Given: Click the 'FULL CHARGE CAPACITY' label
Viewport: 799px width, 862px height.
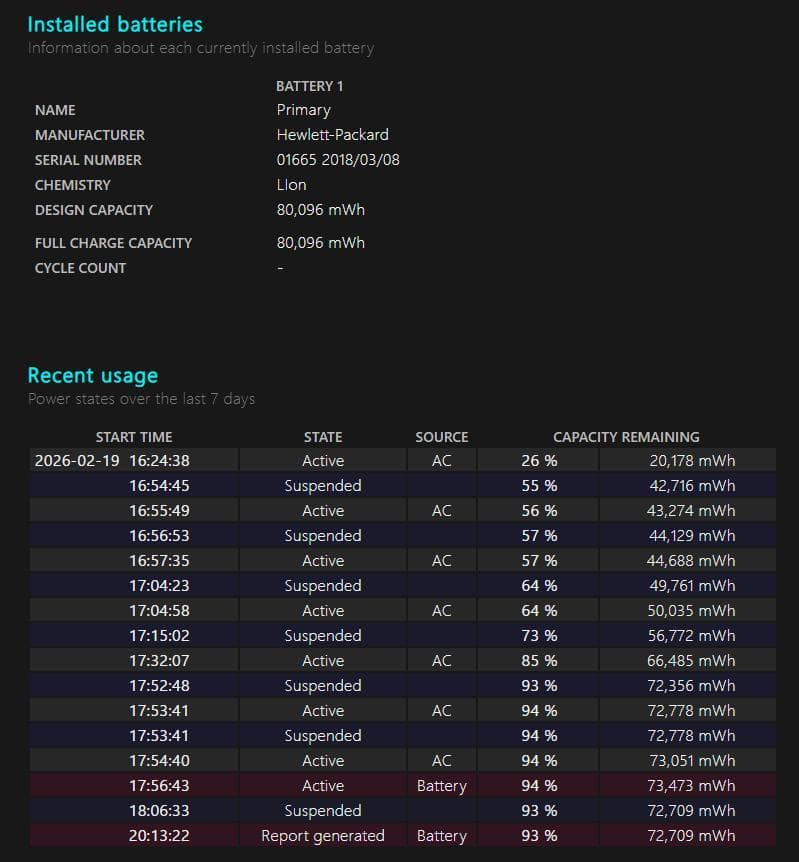Looking at the screenshot, I should (x=113, y=242).
